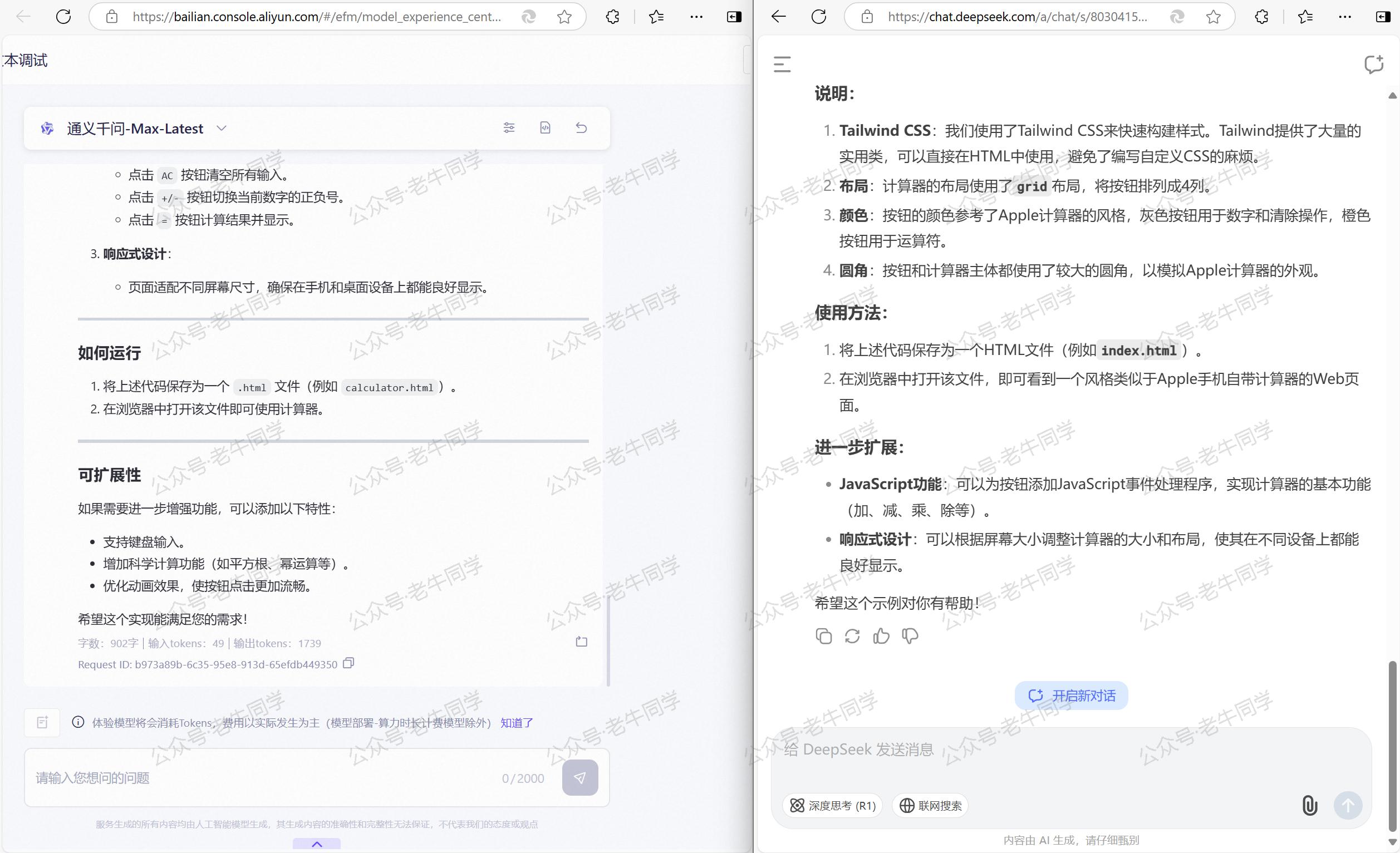Click DeepSeek page vertical scrollbar thumb

click(1392, 746)
